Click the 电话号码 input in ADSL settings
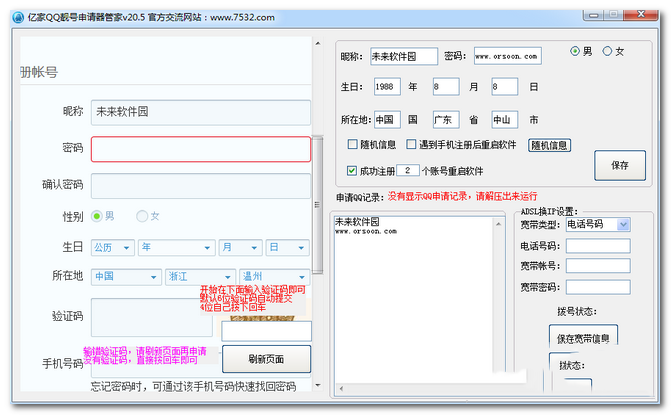Image resolution: width=671 pixels, height=415 pixels. point(598,246)
